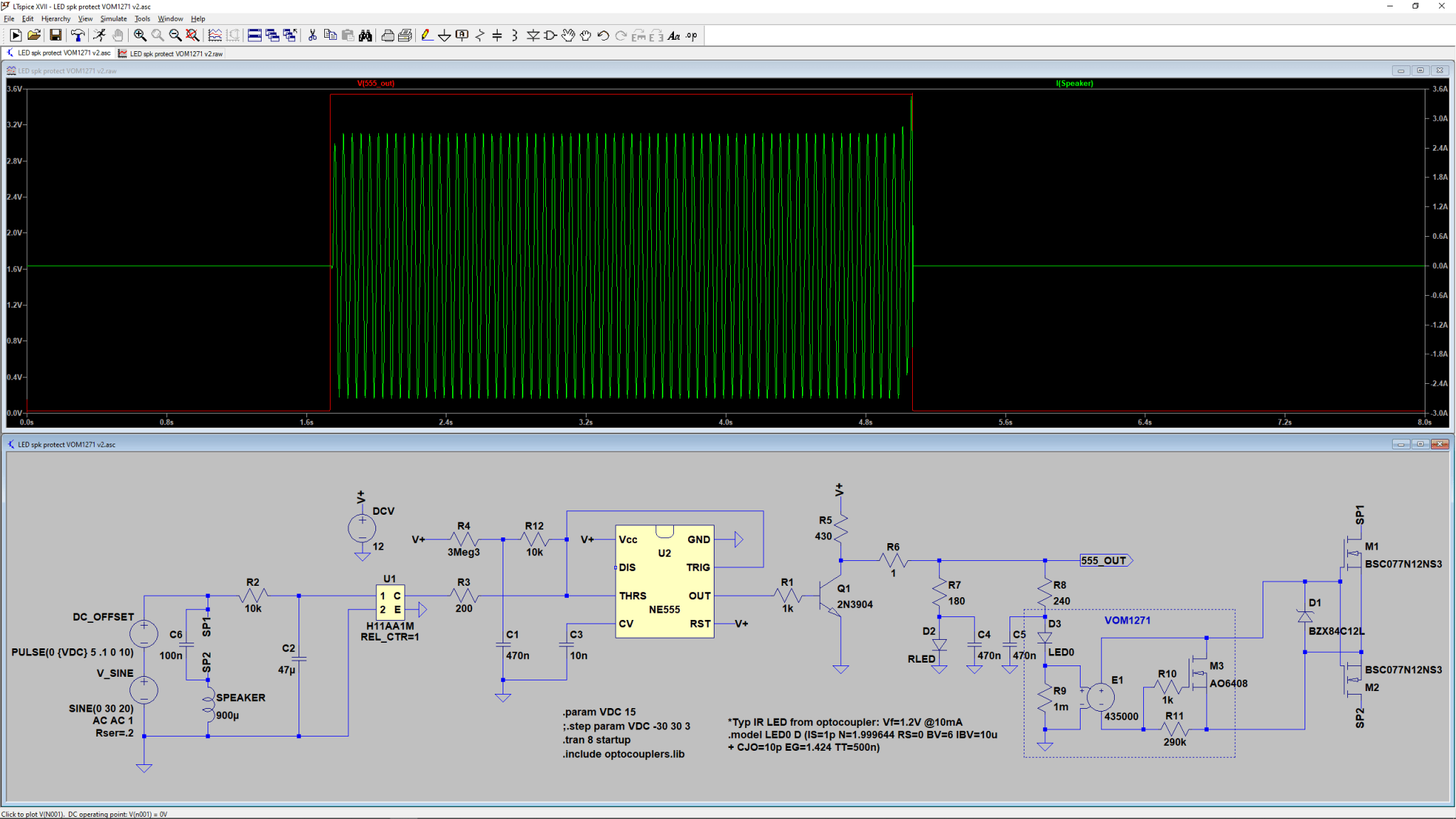Click the I(Speaker) trace label
The width and height of the screenshot is (1456, 819).
tap(1074, 83)
